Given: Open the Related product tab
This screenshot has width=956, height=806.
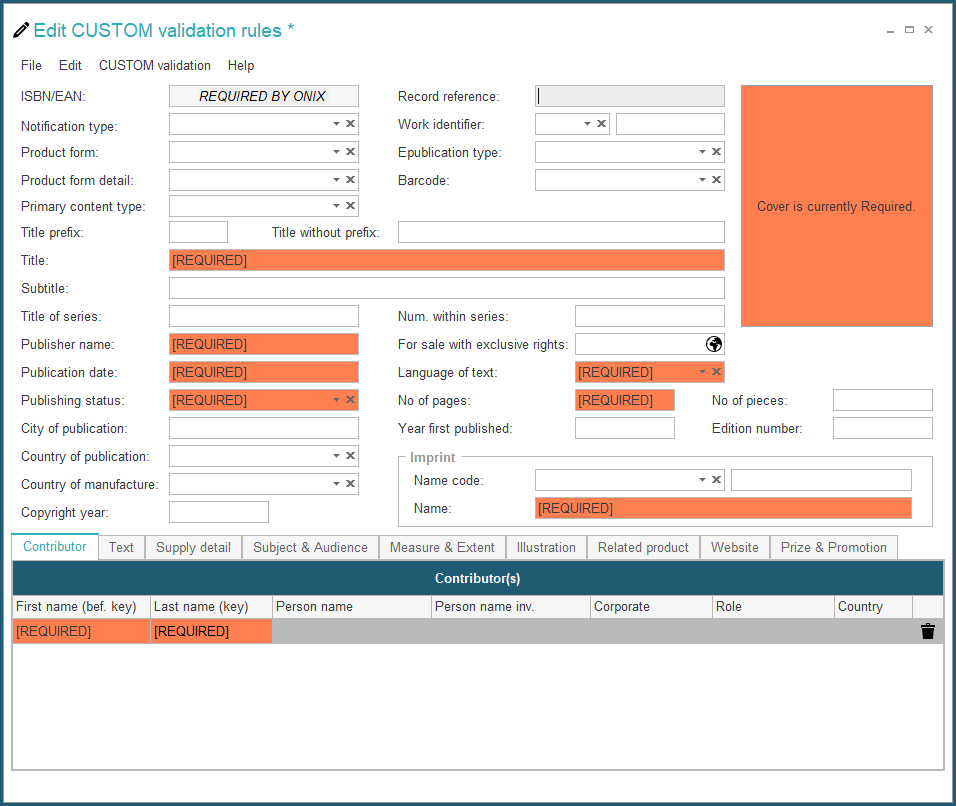Looking at the screenshot, I should pos(643,547).
